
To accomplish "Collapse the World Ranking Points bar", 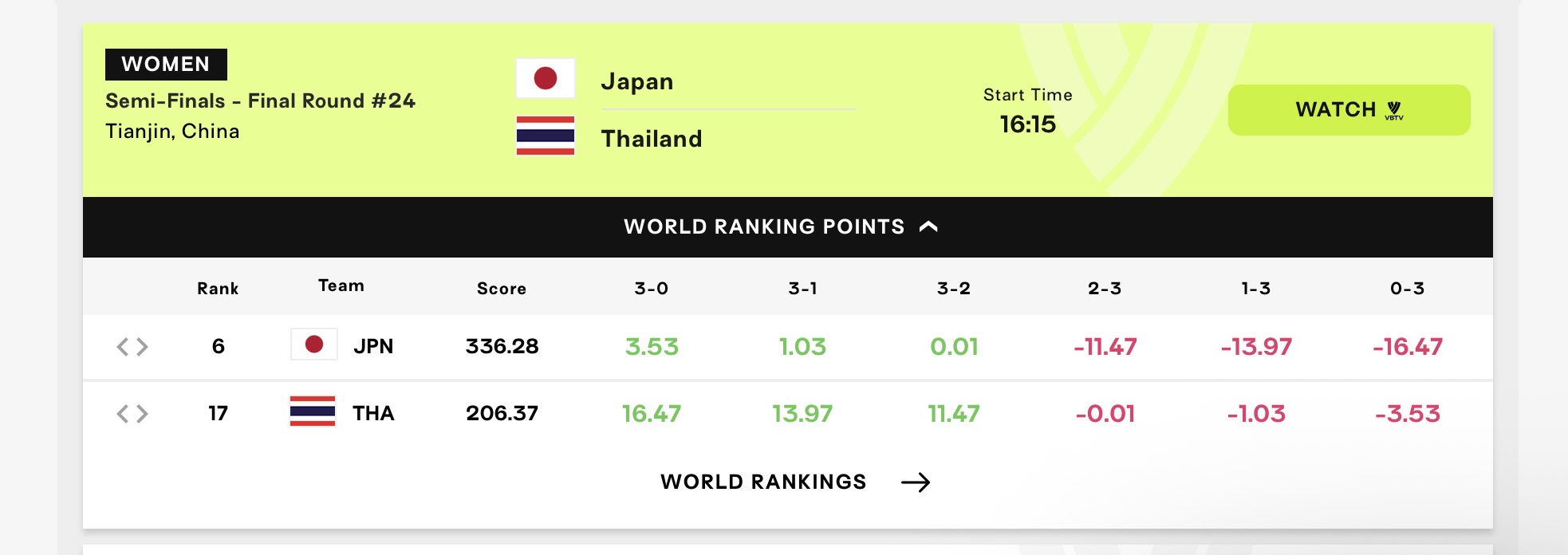I will click(x=788, y=227).
